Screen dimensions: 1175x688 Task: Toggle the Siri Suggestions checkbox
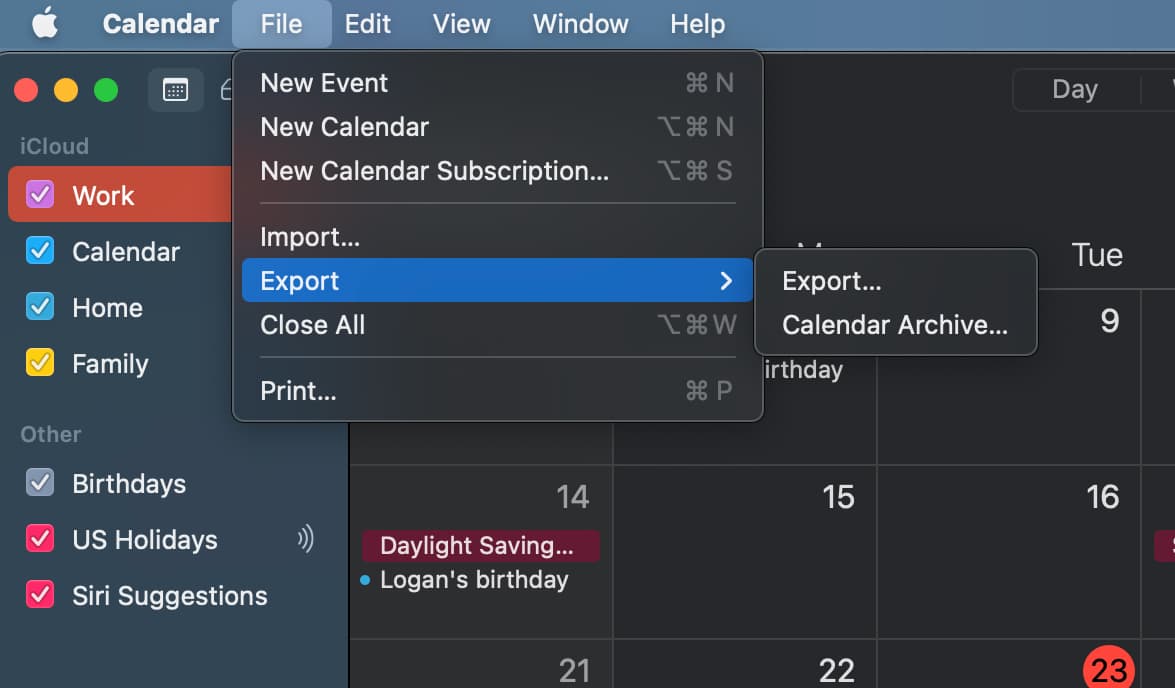(40, 595)
